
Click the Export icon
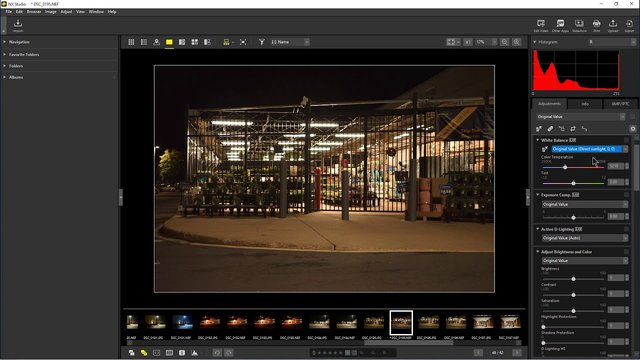[x=629, y=25]
